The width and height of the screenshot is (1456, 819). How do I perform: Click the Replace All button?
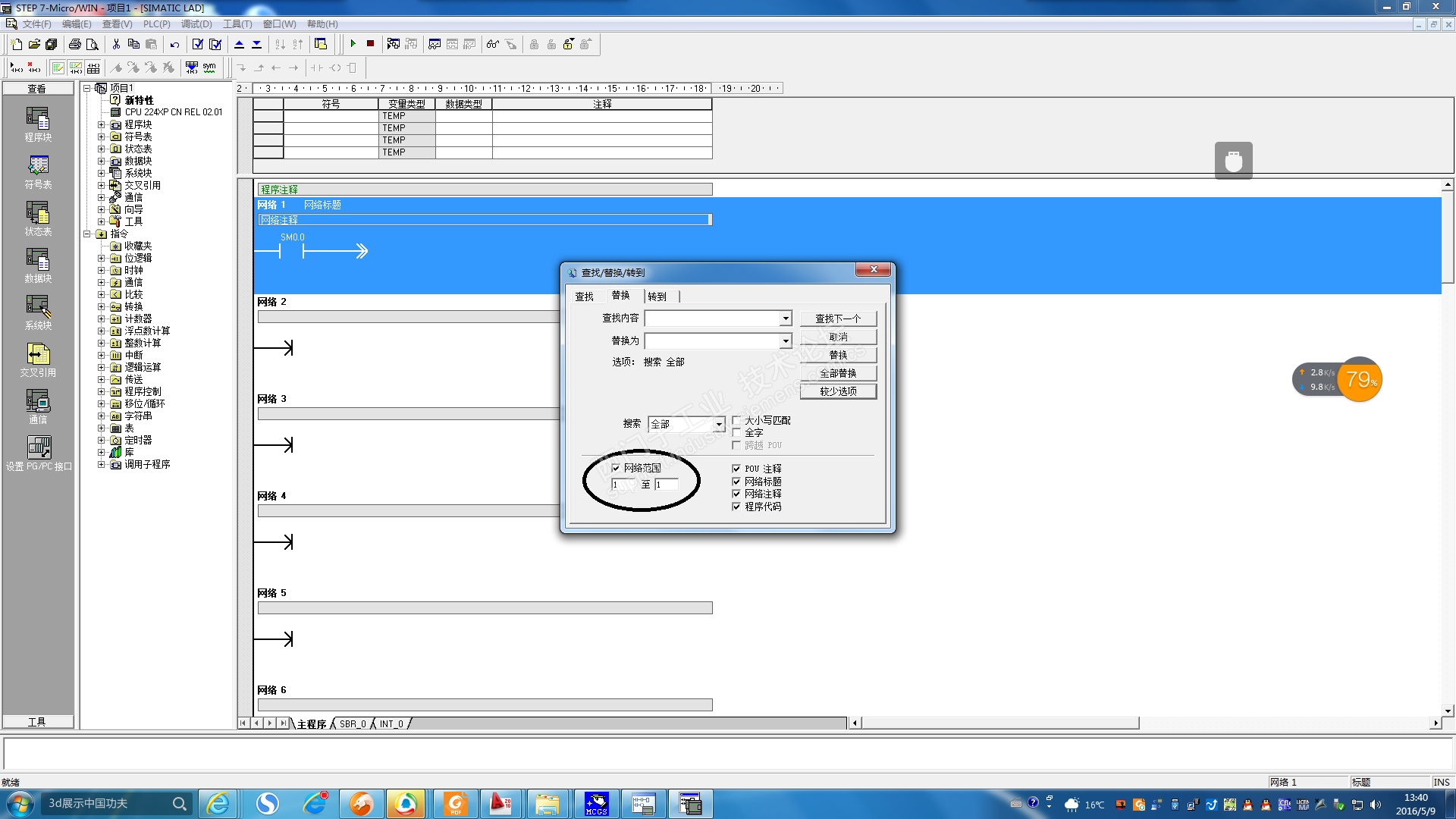point(838,373)
